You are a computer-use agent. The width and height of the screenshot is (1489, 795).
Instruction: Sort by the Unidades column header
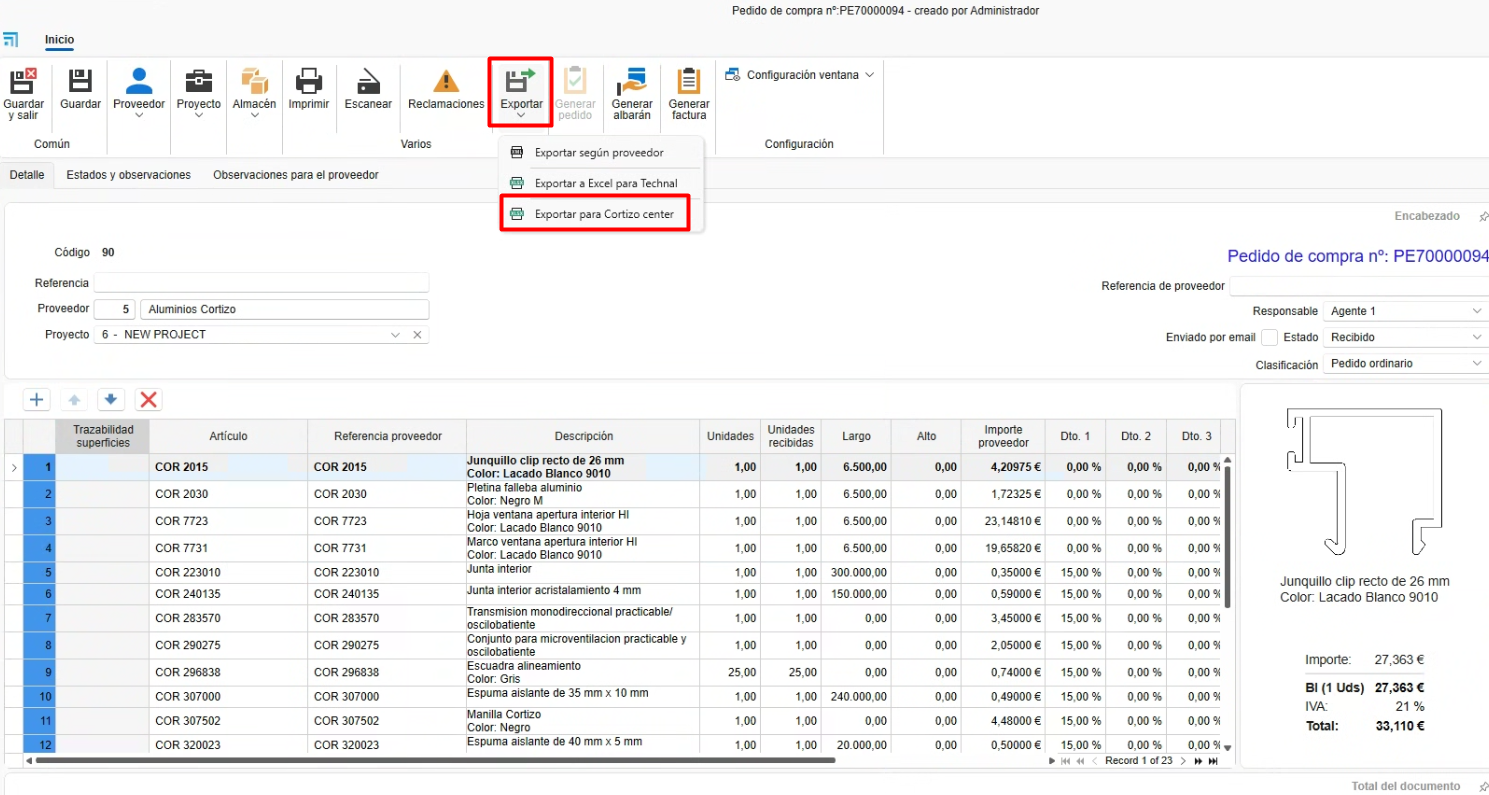(x=730, y=436)
